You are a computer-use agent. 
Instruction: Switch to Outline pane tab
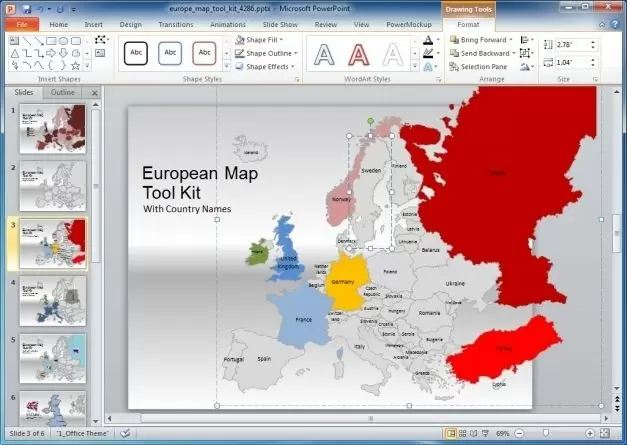click(63, 92)
